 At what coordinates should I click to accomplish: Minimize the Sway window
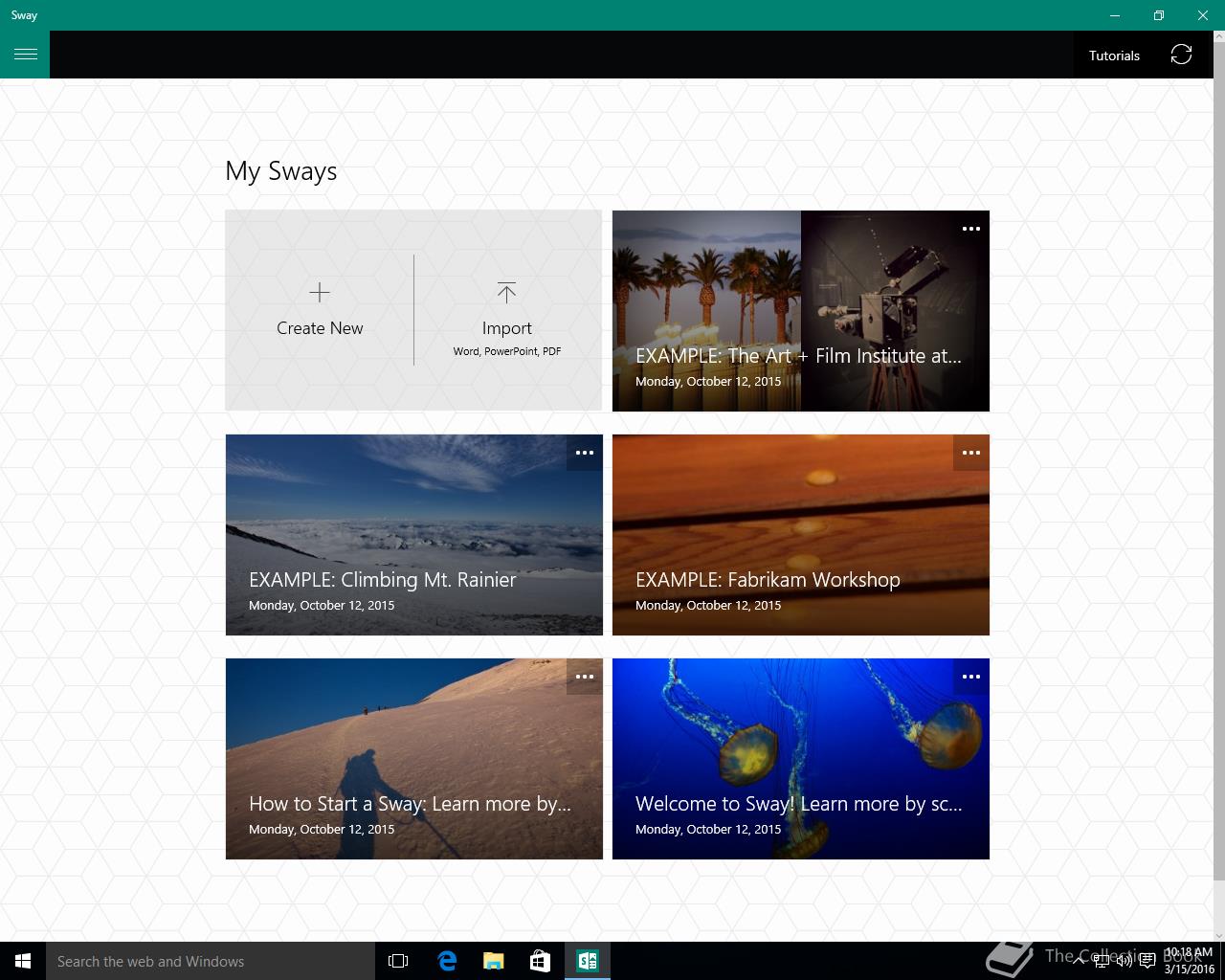pos(1115,15)
